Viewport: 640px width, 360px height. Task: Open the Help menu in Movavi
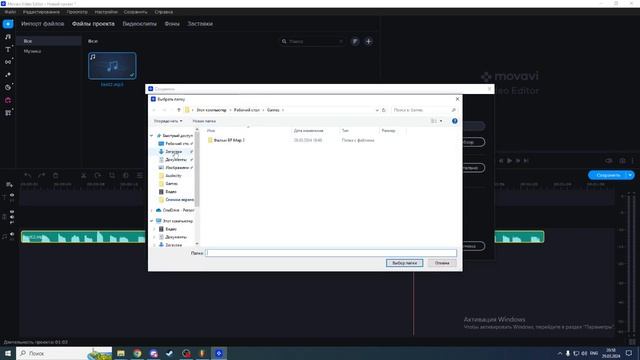(164, 12)
